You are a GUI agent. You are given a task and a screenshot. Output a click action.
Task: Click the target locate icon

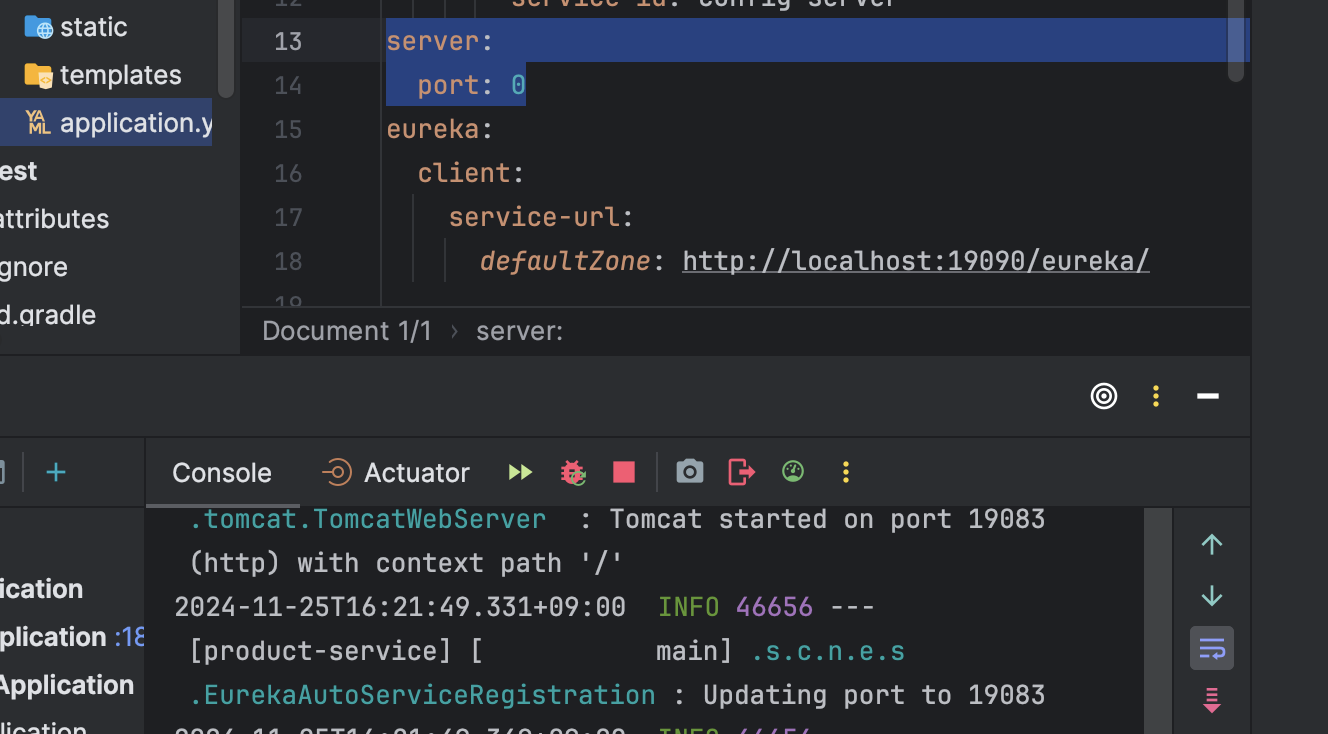tap(1104, 396)
